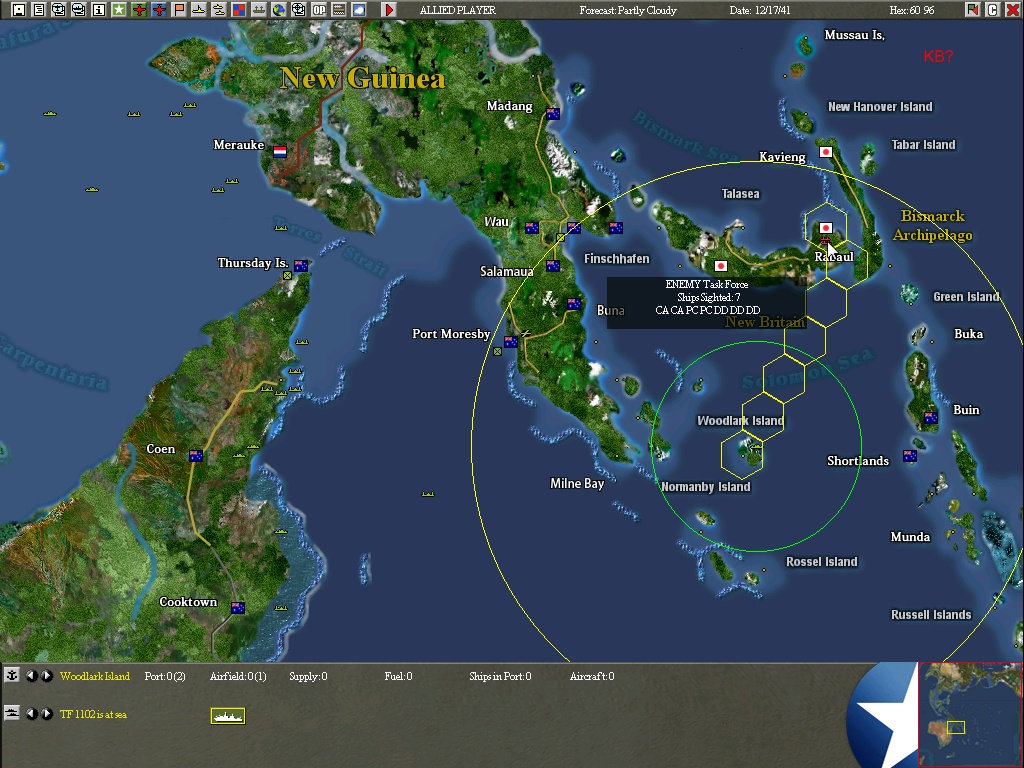
Task: Click the 'Munda' map label
Action: [910, 537]
